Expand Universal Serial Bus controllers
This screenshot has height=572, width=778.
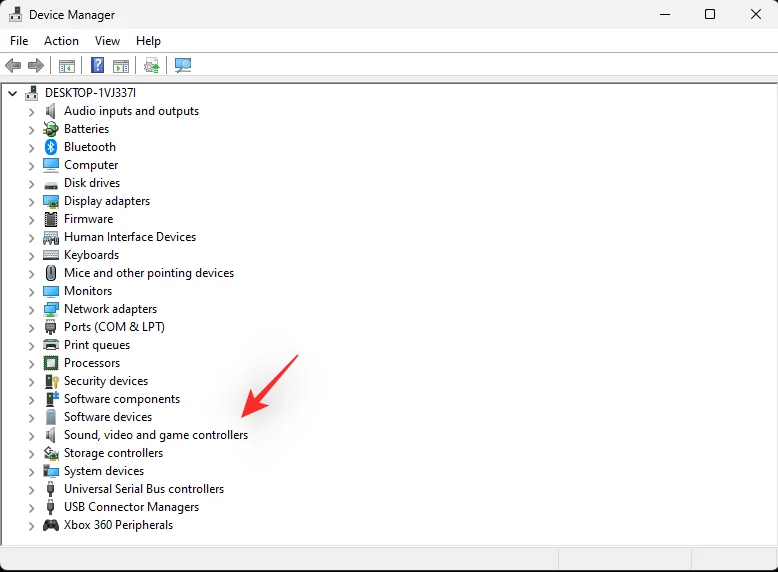[x=31, y=490]
